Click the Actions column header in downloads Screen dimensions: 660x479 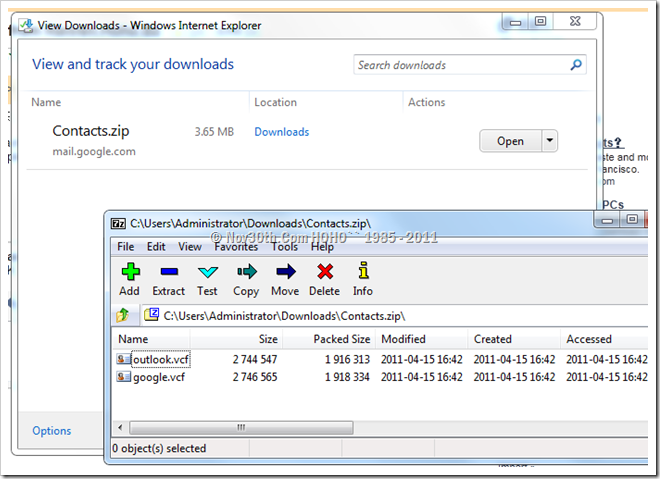pyautogui.click(x=426, y=102)
